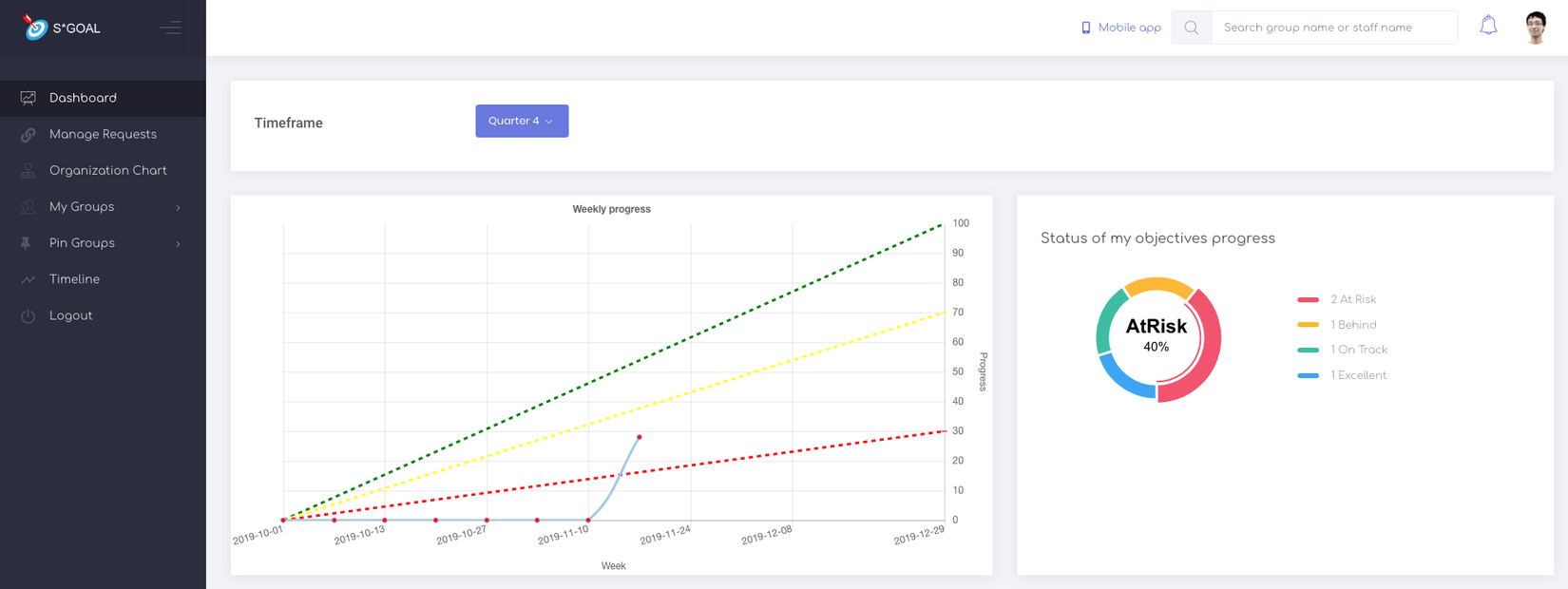Click the Logout power icon
Screen dimensions: 1568x589
[x=29, y=316]
